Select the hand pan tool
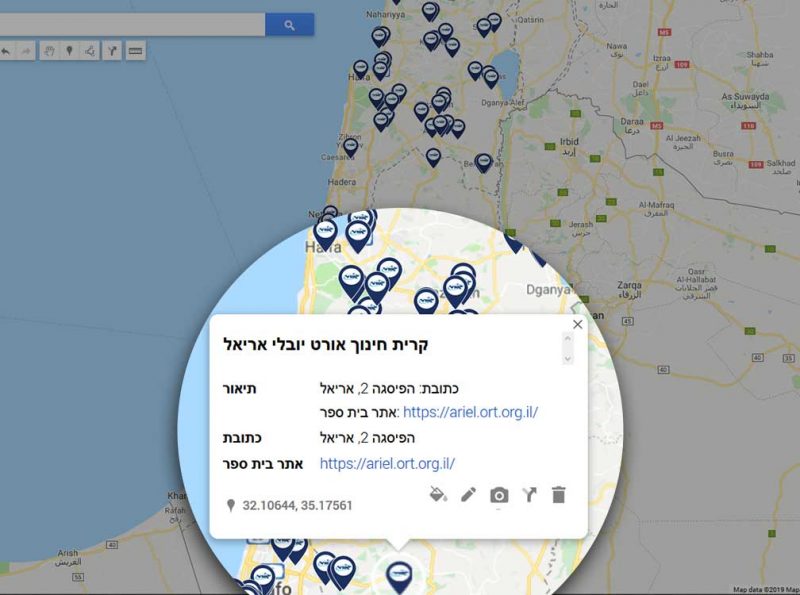Image resolution: width=800 pixels, height=595 pixels. point(49,51)
